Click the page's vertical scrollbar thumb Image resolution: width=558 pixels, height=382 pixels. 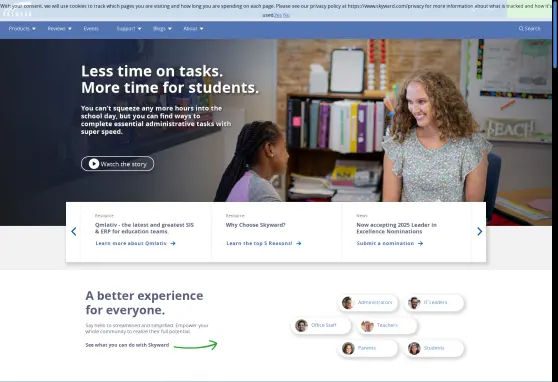click(555, 34)
